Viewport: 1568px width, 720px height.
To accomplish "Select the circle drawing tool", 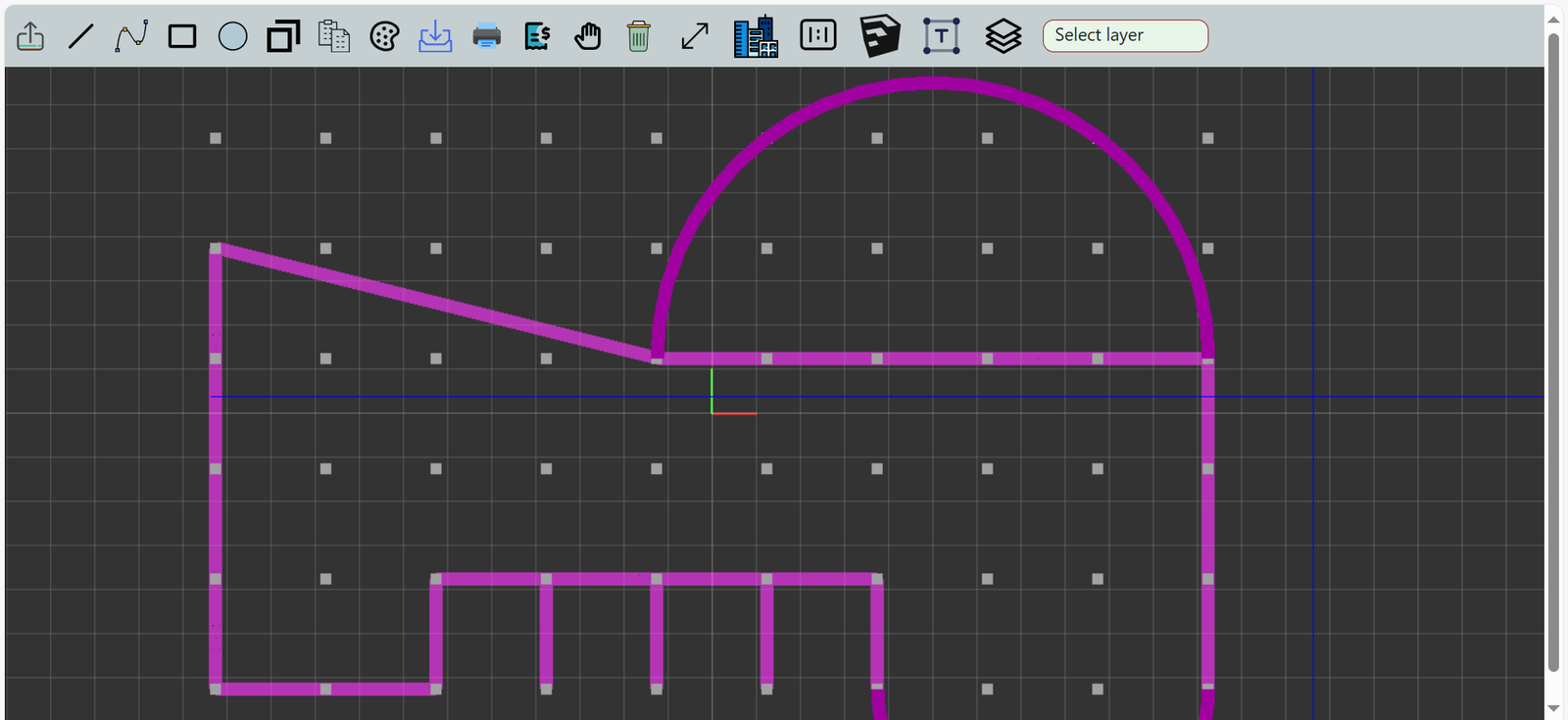I will 232,36.
